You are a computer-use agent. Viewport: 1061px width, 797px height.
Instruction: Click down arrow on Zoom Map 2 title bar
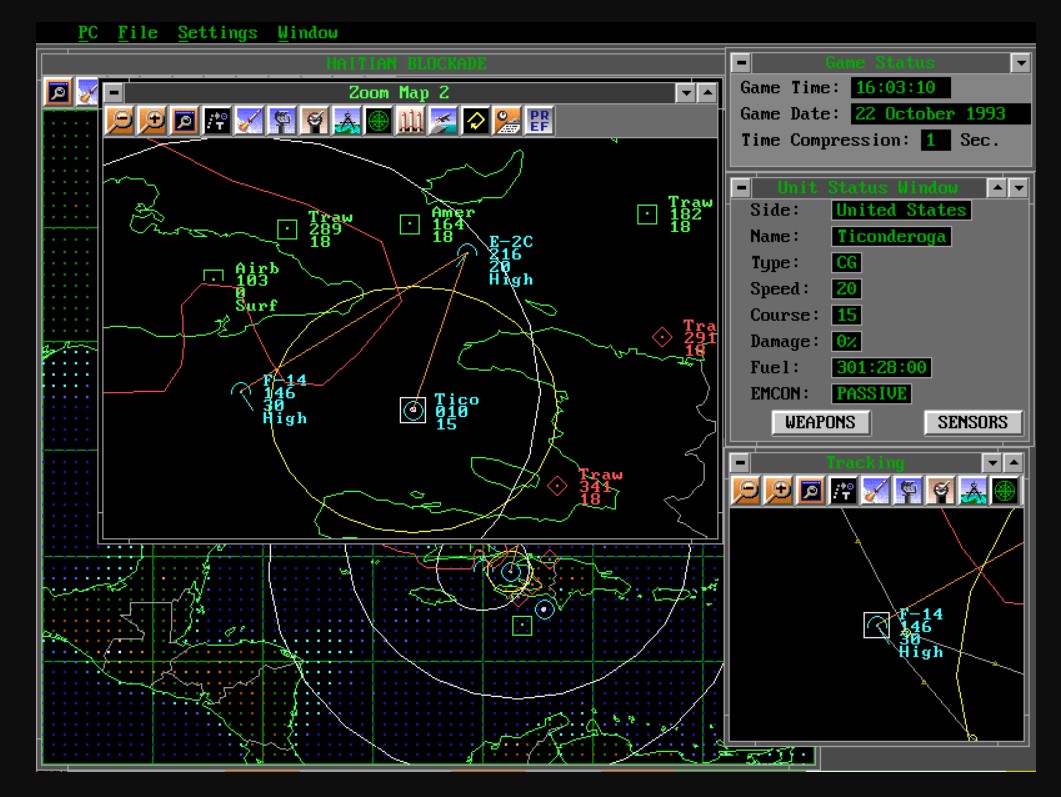point(686,93)
